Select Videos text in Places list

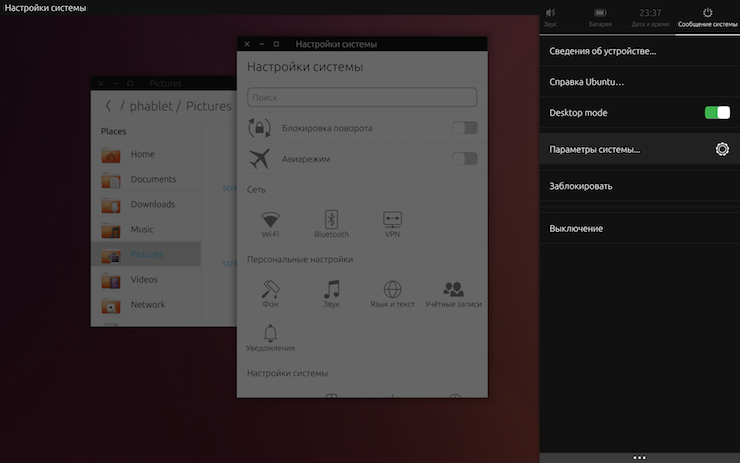pyautogui.click(x=144, y=279)
